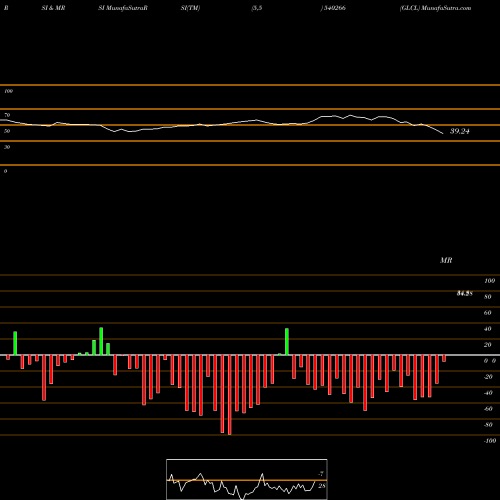The width and height of the screenshot is (500, 500).
Task: Click the RSI value 39.24 label
Action: [460, 131]
